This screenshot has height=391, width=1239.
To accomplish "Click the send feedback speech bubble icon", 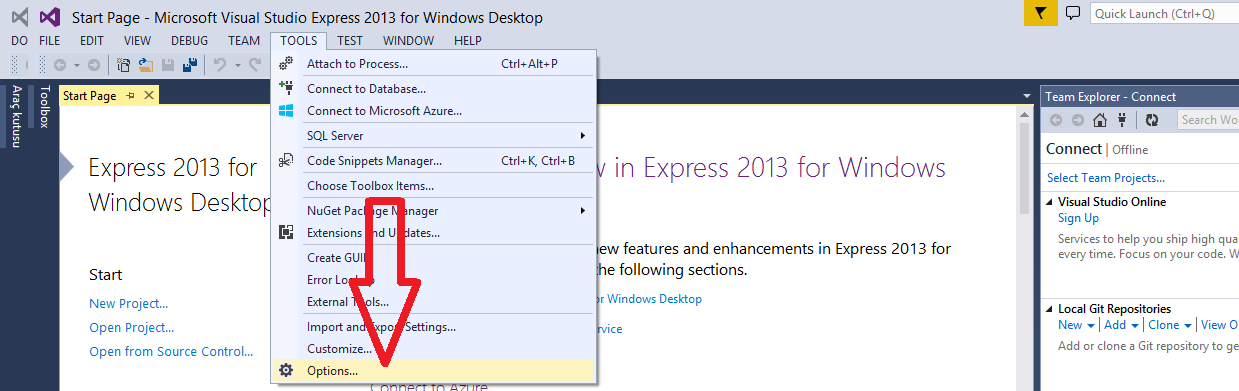I will point(1073,13).
